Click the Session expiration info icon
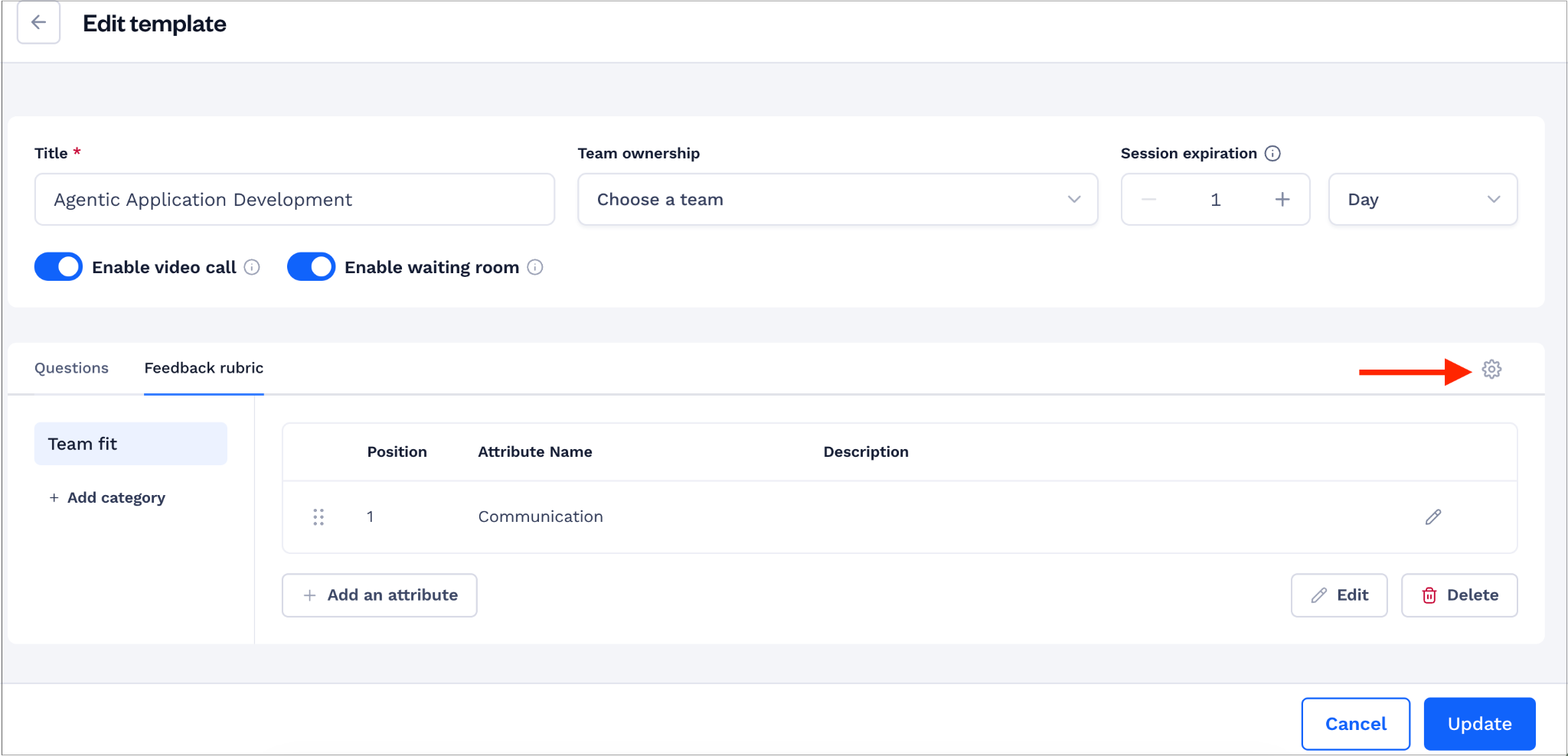This screenshot has width=1568, height=756. click(1272, 153)
